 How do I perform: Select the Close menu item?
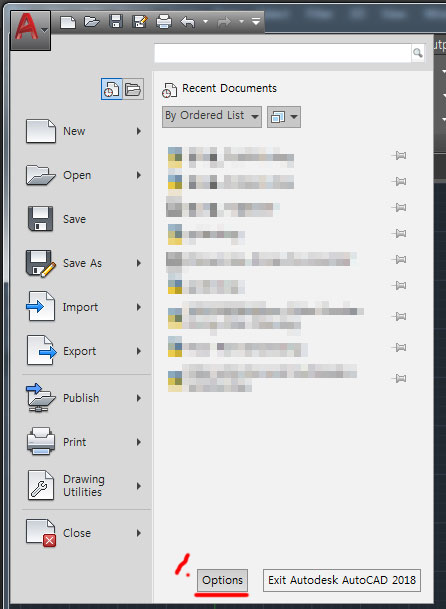point(84,533)
